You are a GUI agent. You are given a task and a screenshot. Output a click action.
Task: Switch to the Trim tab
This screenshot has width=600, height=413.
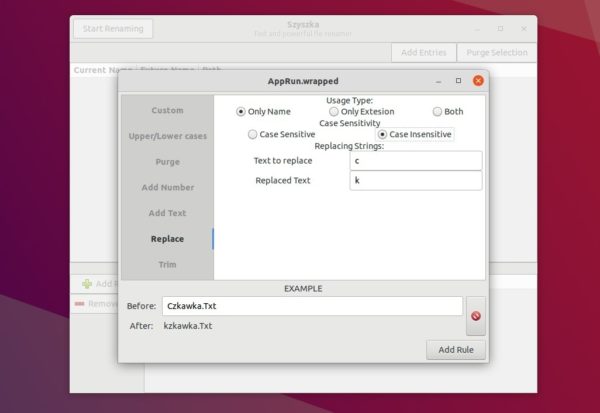[167, 264]
